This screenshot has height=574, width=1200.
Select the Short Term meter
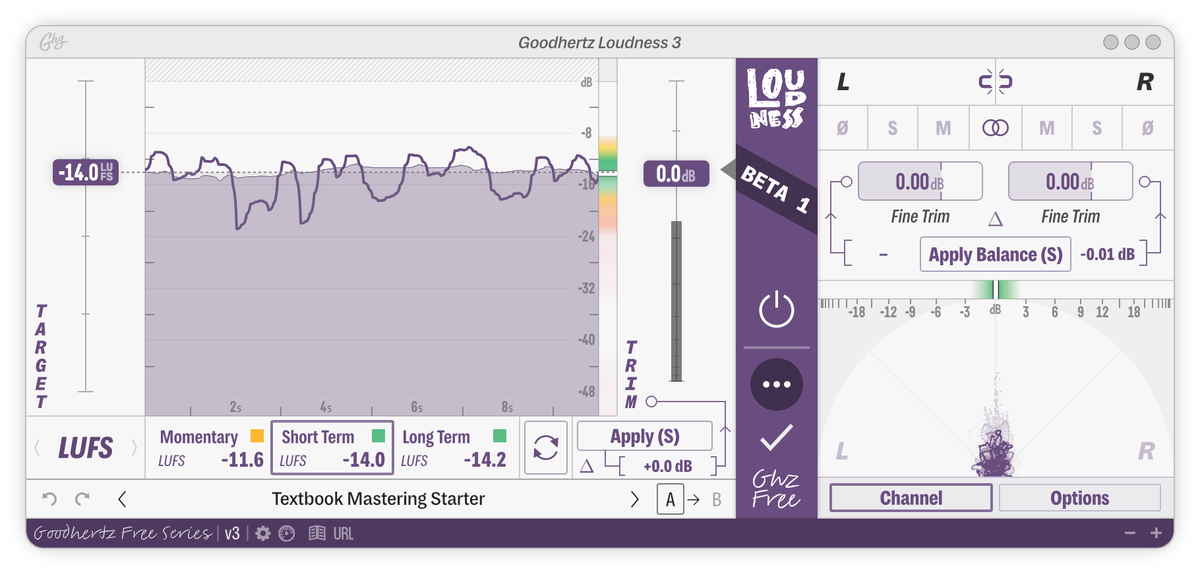tap(332, 448)
